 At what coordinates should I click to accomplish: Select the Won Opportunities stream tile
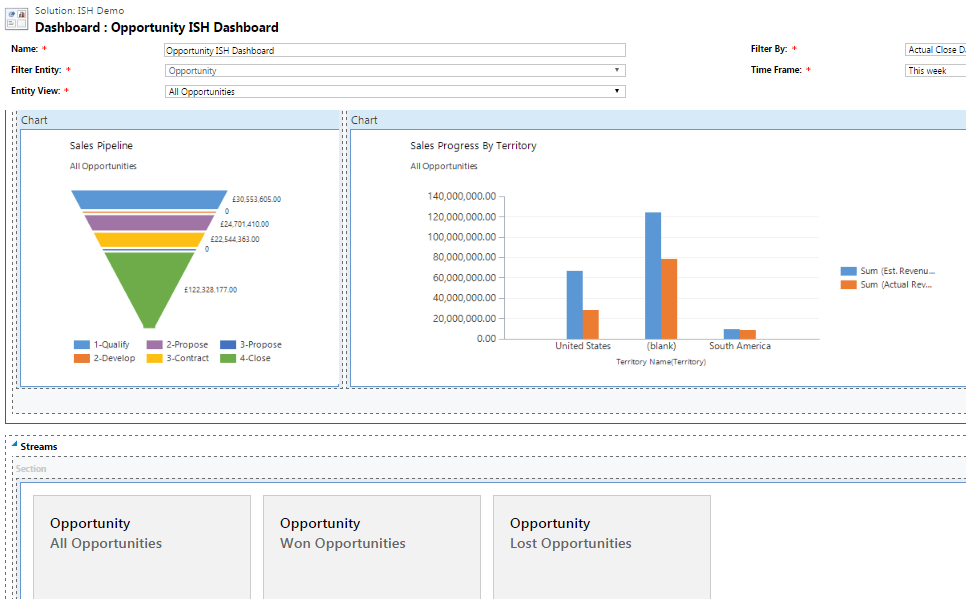371,547
